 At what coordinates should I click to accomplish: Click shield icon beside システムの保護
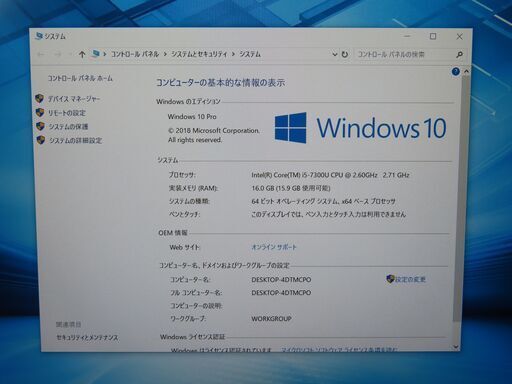pos(40,126)
